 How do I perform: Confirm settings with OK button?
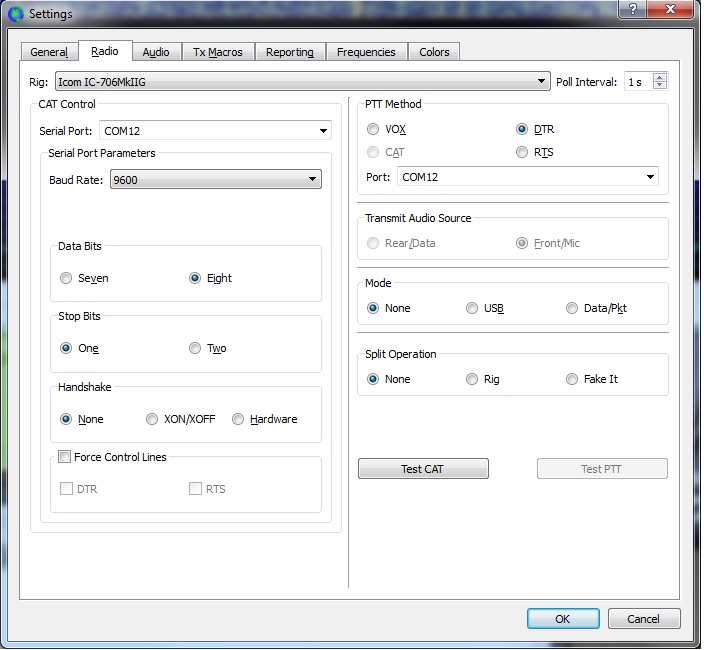(x=563, y=619)
